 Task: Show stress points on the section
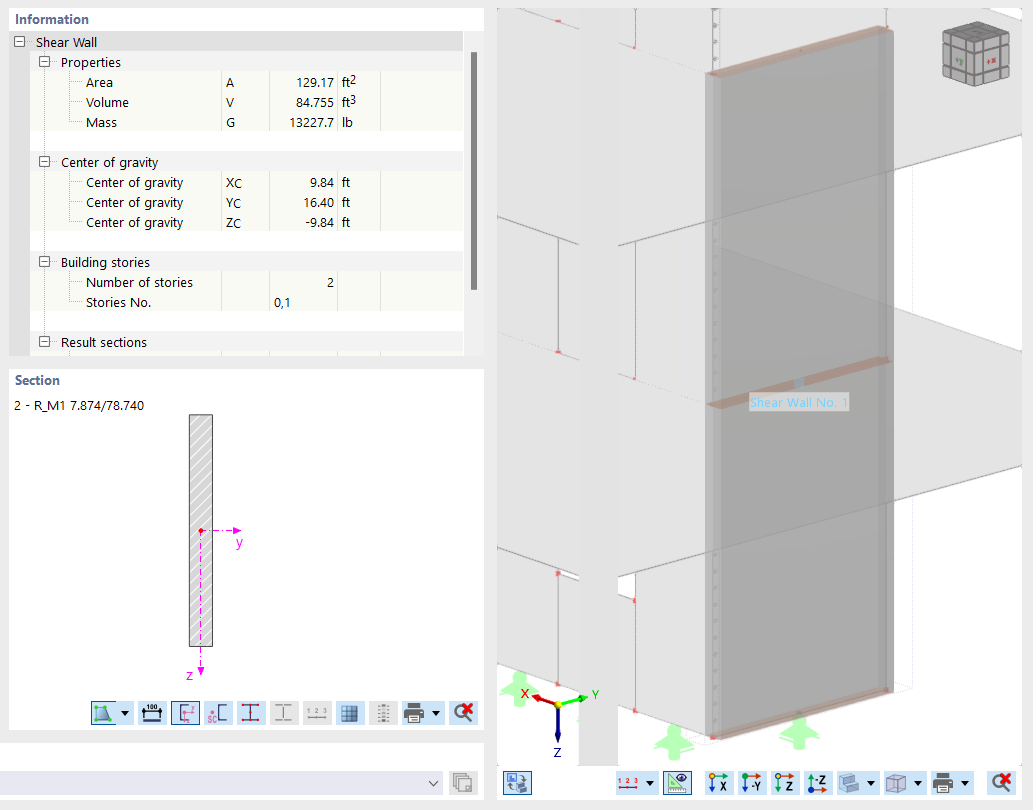[x=251, y=713]
